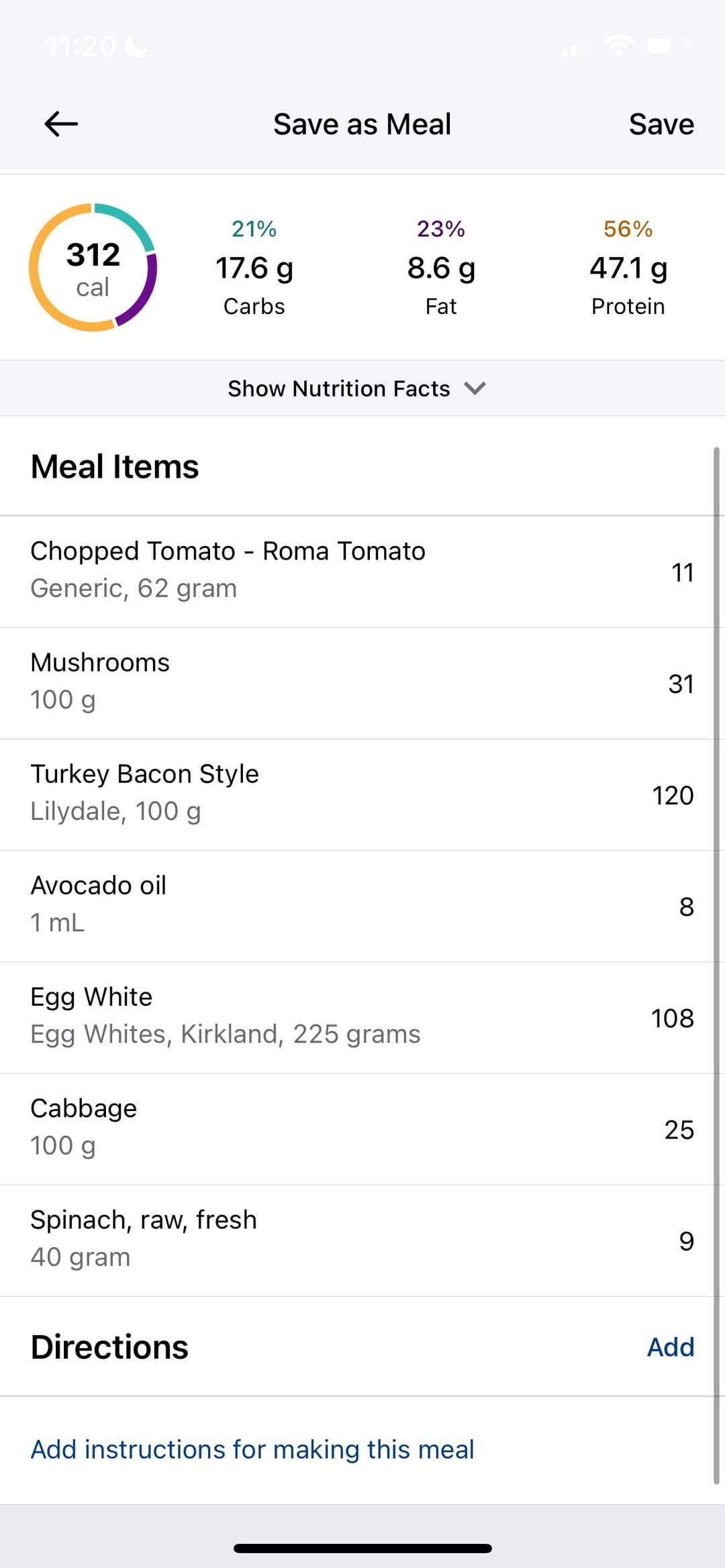Expand Show Nutrition Facts chevron

pyautogui.click(x=475, y=388)
